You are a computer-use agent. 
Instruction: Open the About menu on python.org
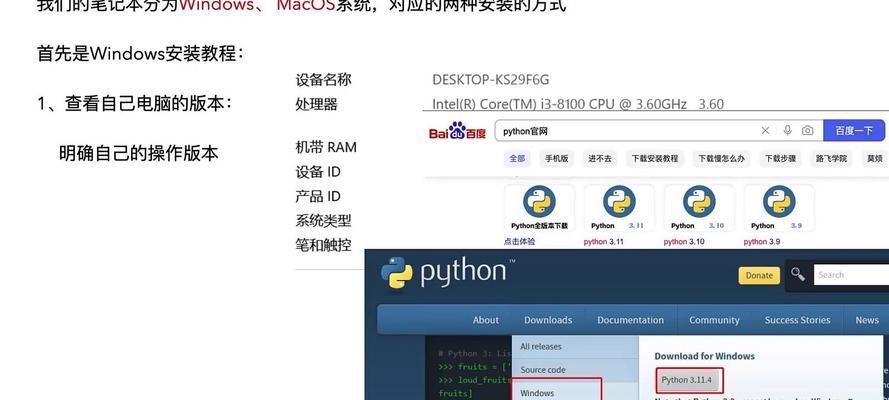486,320
